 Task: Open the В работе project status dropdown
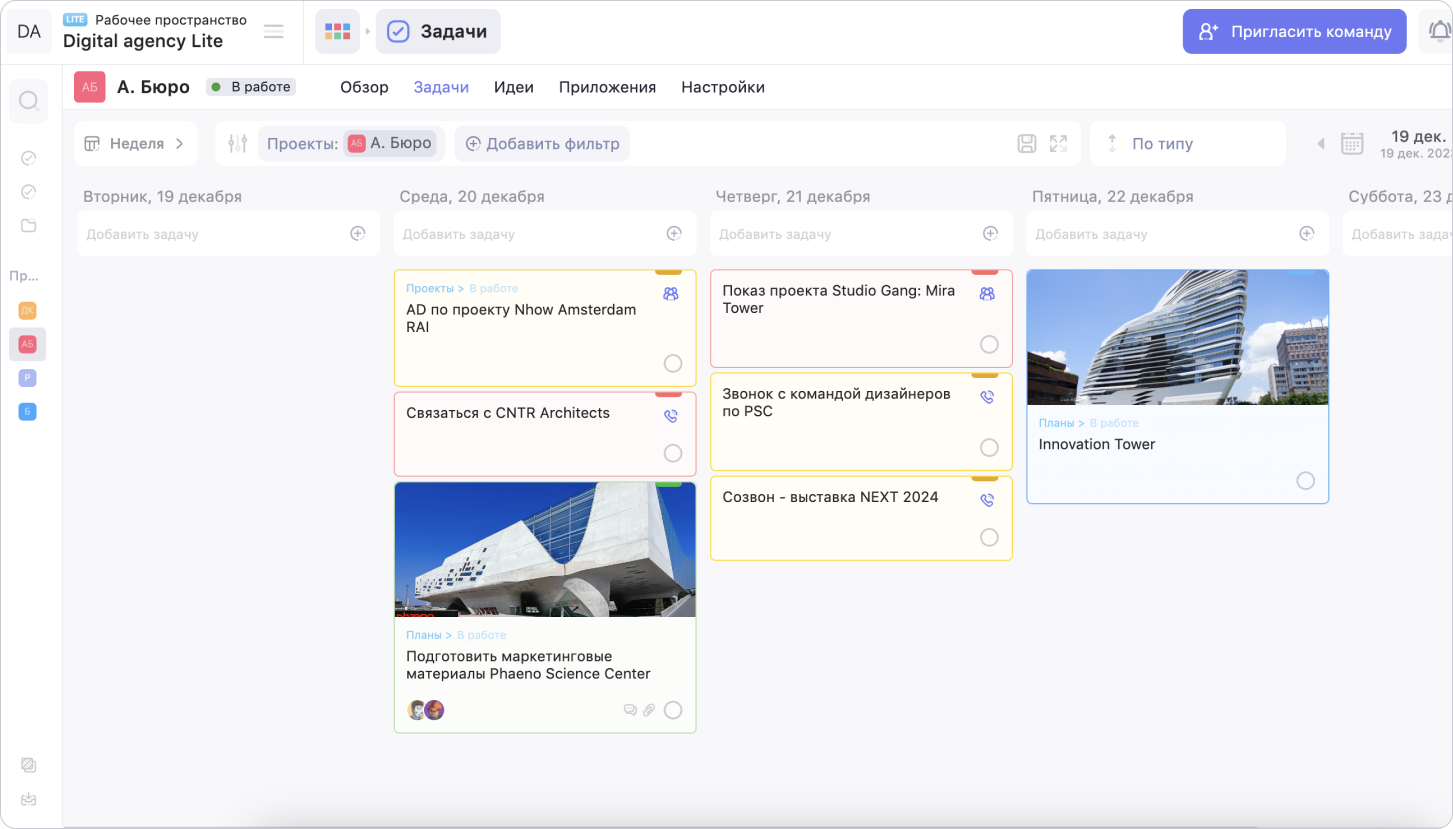(x=251, y=87)
